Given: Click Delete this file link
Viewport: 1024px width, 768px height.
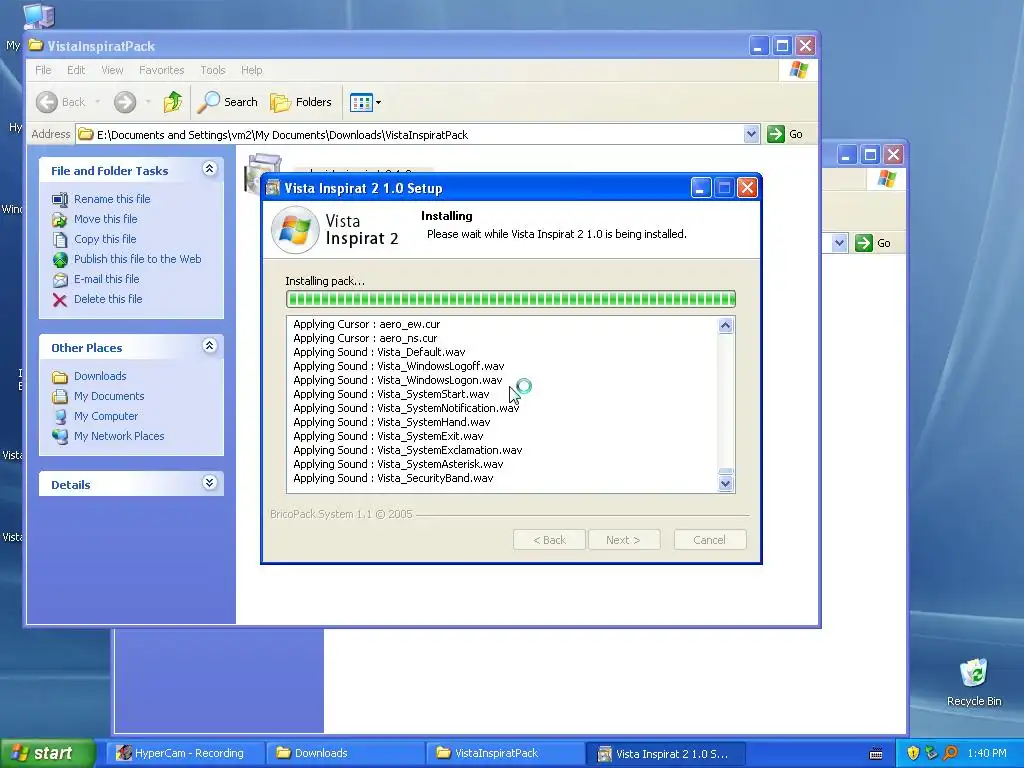Looking at the screenshot, I should pyautogui.click(x=108, y=299).
